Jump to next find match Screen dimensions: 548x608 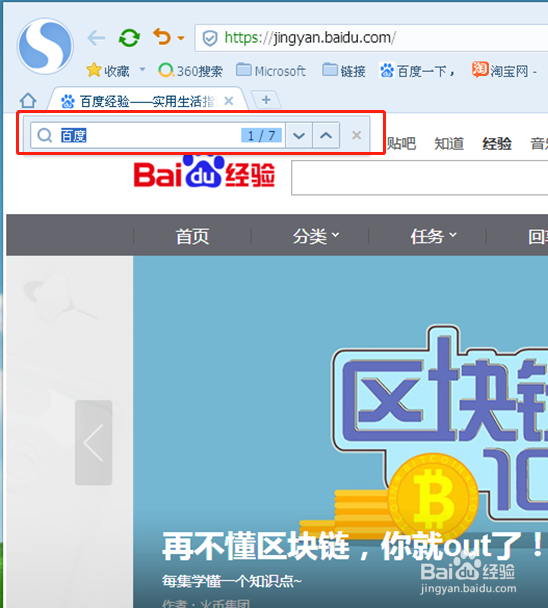tap(299, 135)
